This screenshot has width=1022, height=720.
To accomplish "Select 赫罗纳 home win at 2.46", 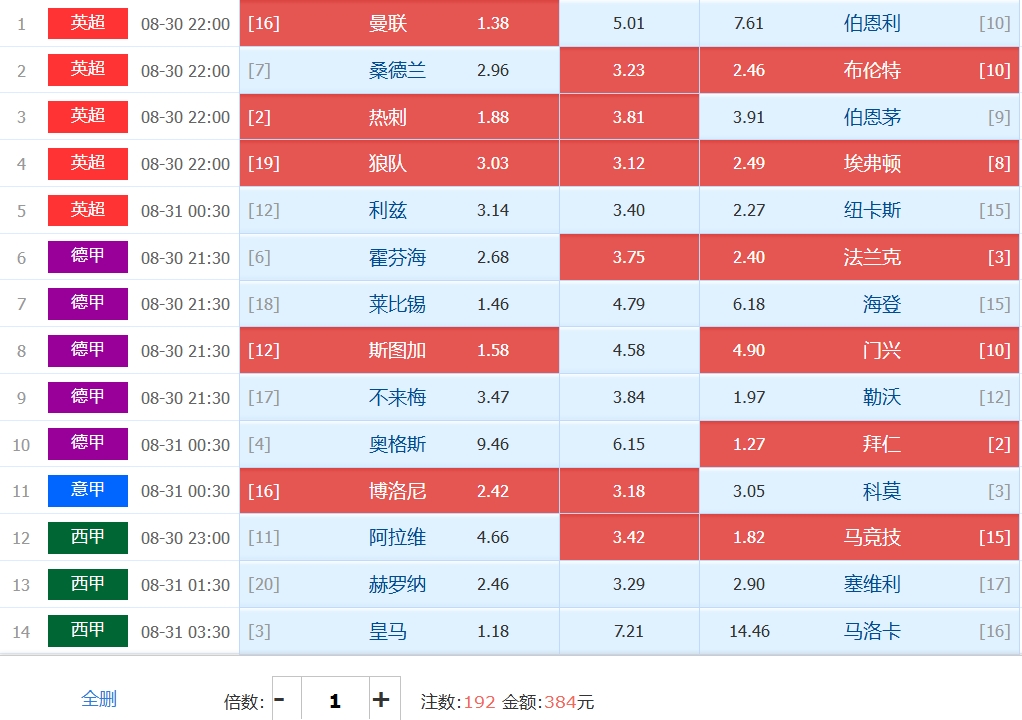I will tap(399, 584).
